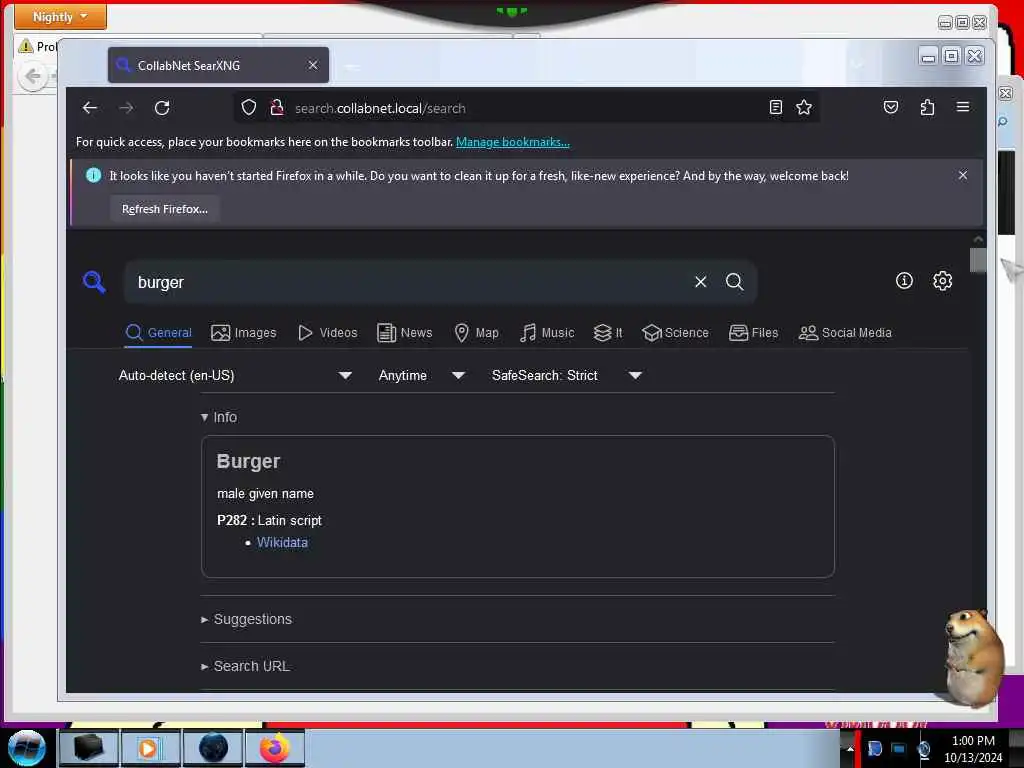Switch to the Social Media category tab
This screenshot has width=1024, height=768.
tap(845, 332)
